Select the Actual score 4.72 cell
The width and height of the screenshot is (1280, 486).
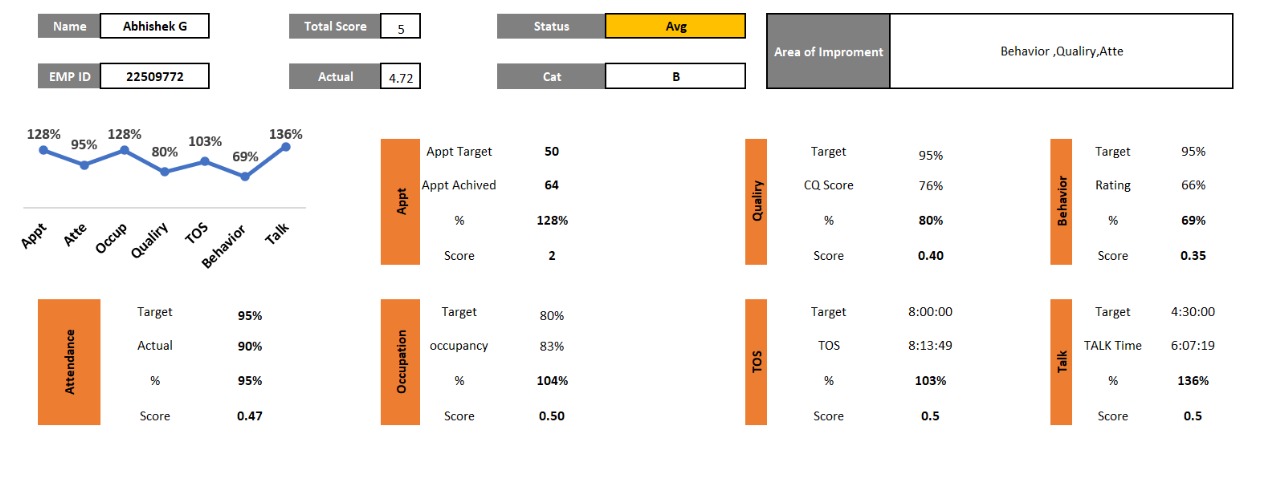[400, 77]
